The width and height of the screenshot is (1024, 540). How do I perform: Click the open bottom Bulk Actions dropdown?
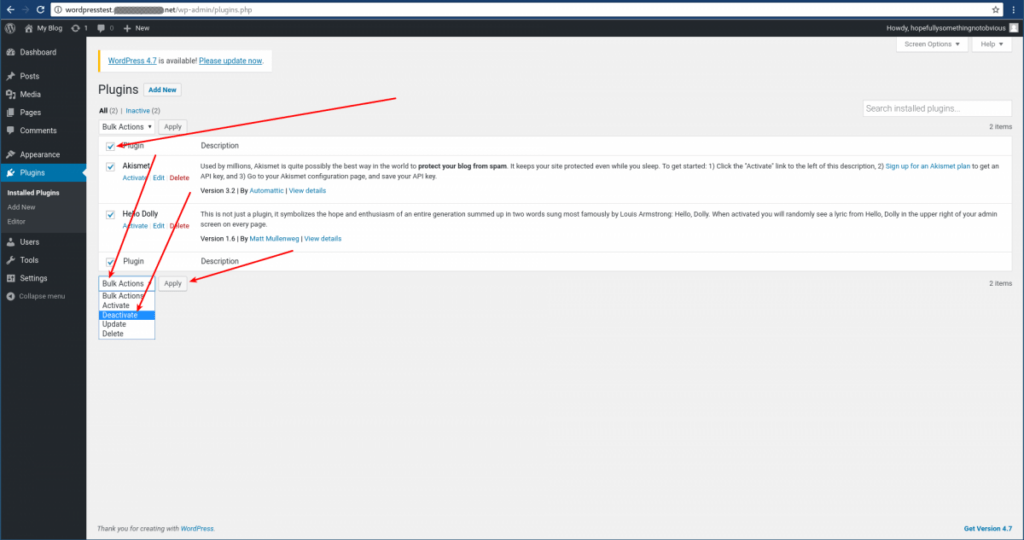[x=127, y=283]
